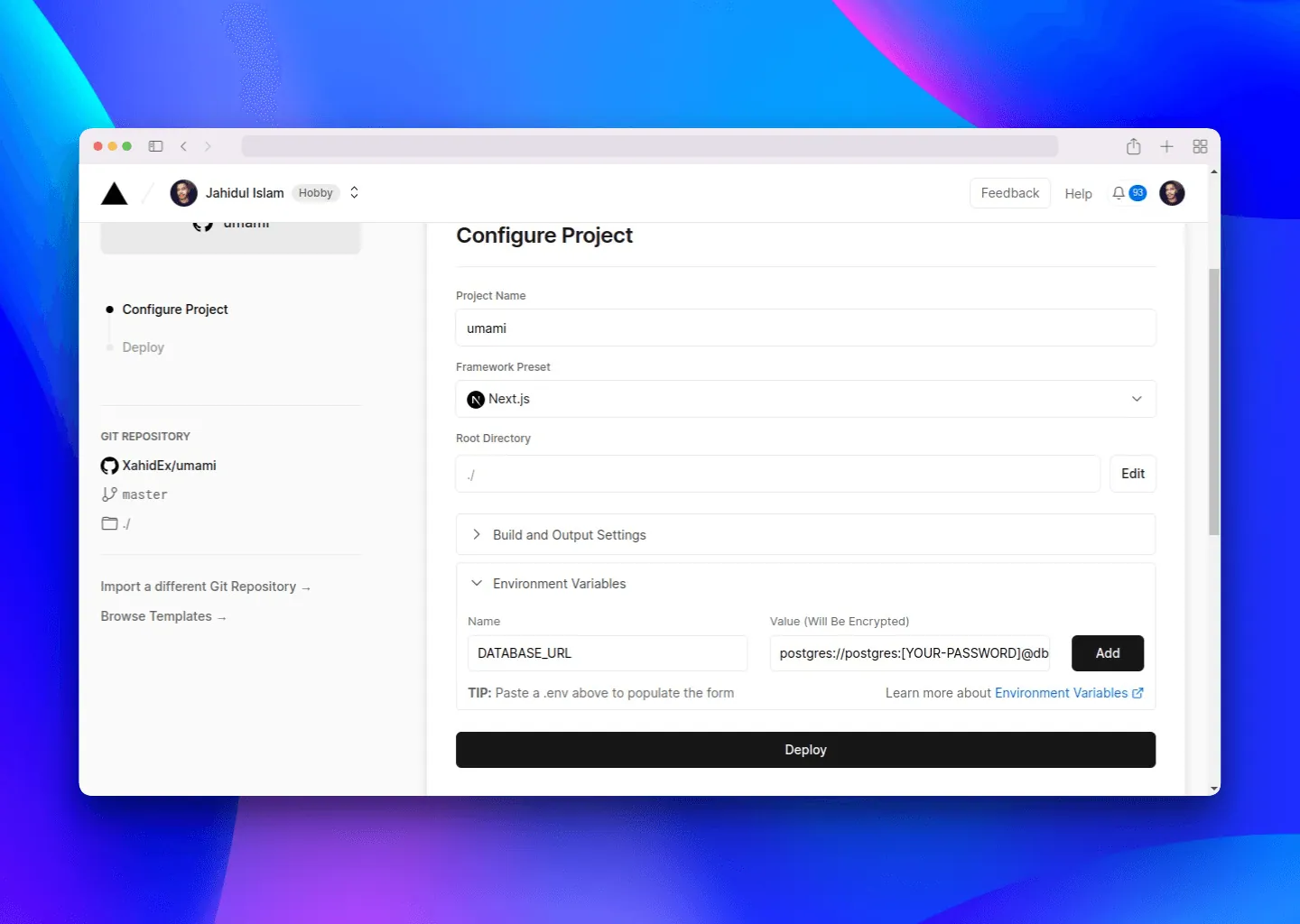Viewport: 1300px width, 924px height.
Task: Click the Deploy button
Action: (805, 750)
